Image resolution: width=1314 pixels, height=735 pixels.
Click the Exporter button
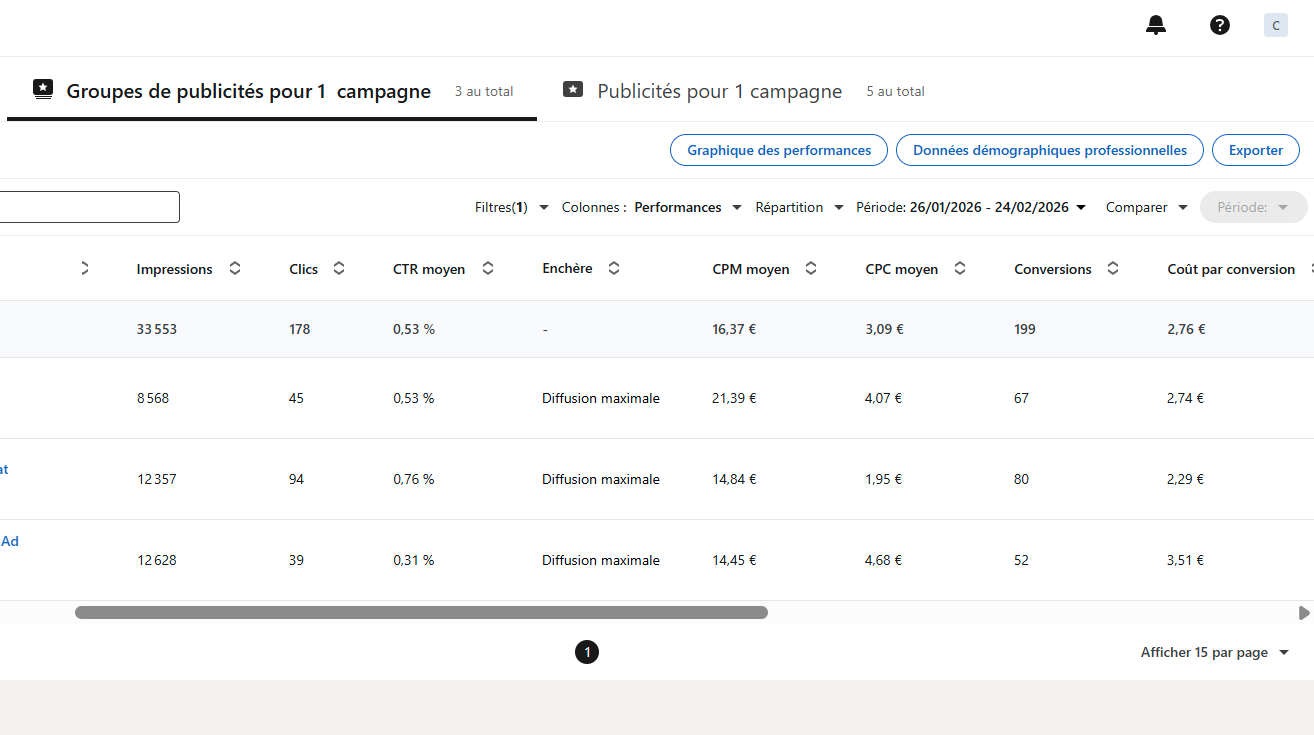click(1255, 151)
